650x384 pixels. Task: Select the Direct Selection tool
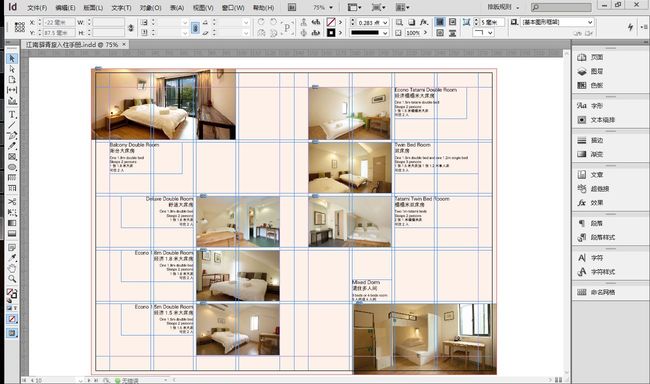pyautogui.click(x=12, y=69)
